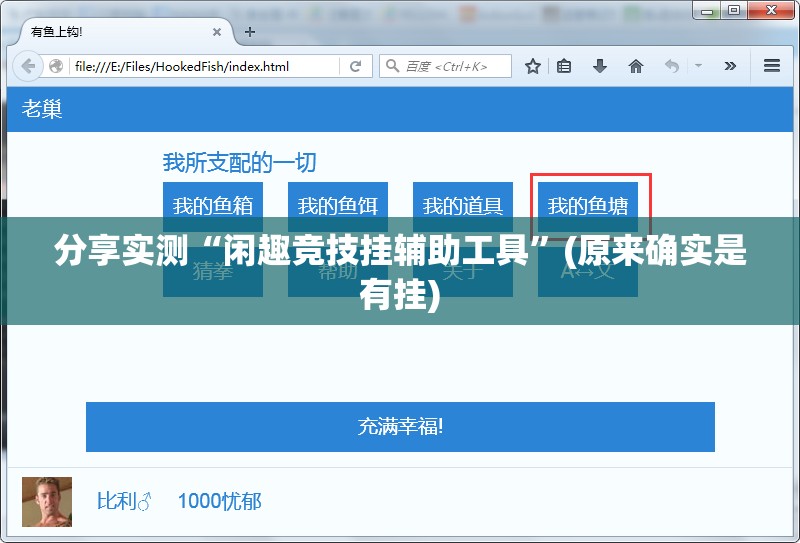
Task: Click the globe site identity icon
Action: (x=57, y=67)
